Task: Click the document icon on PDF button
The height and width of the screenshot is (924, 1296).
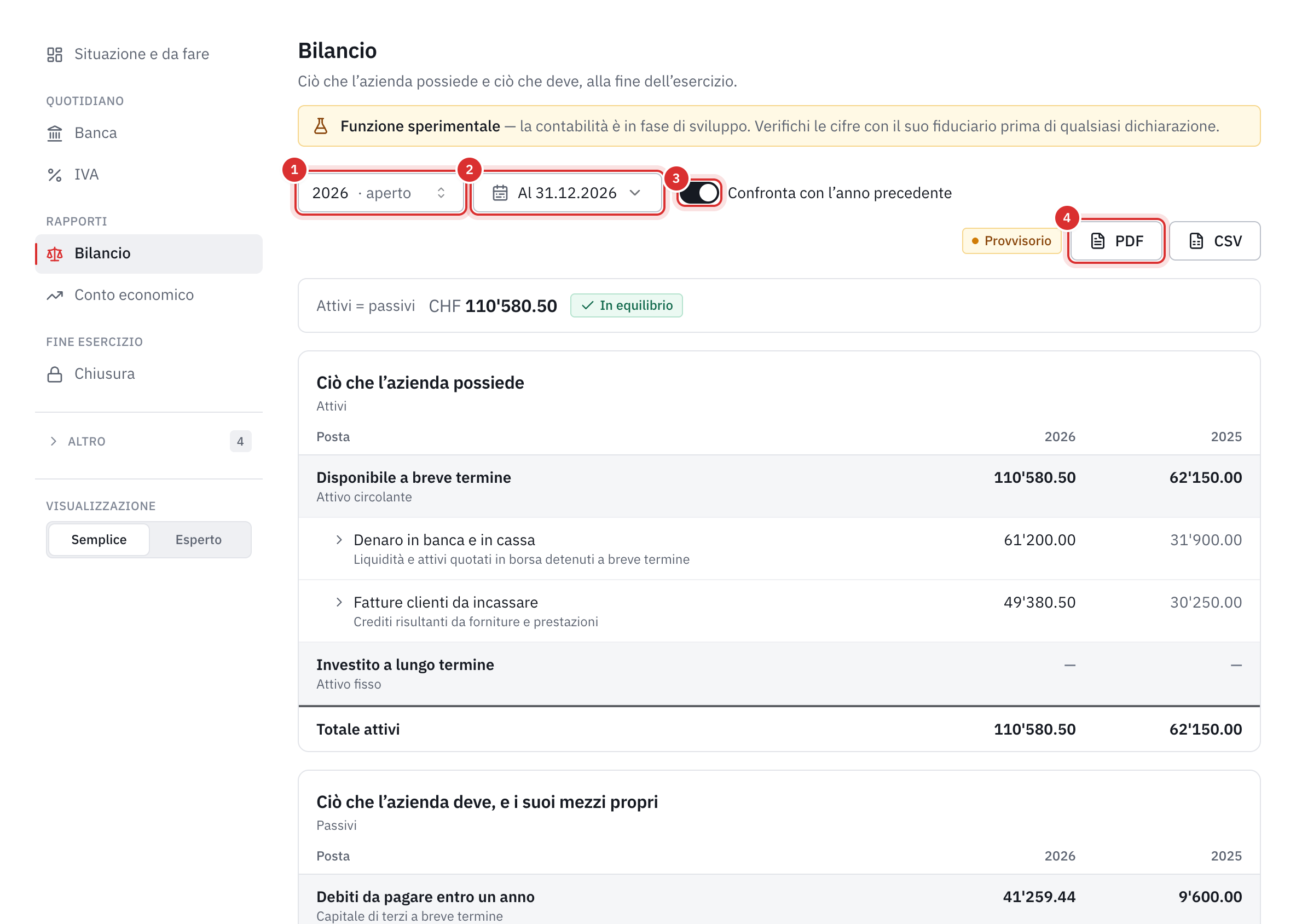Action: [1097, 241]
